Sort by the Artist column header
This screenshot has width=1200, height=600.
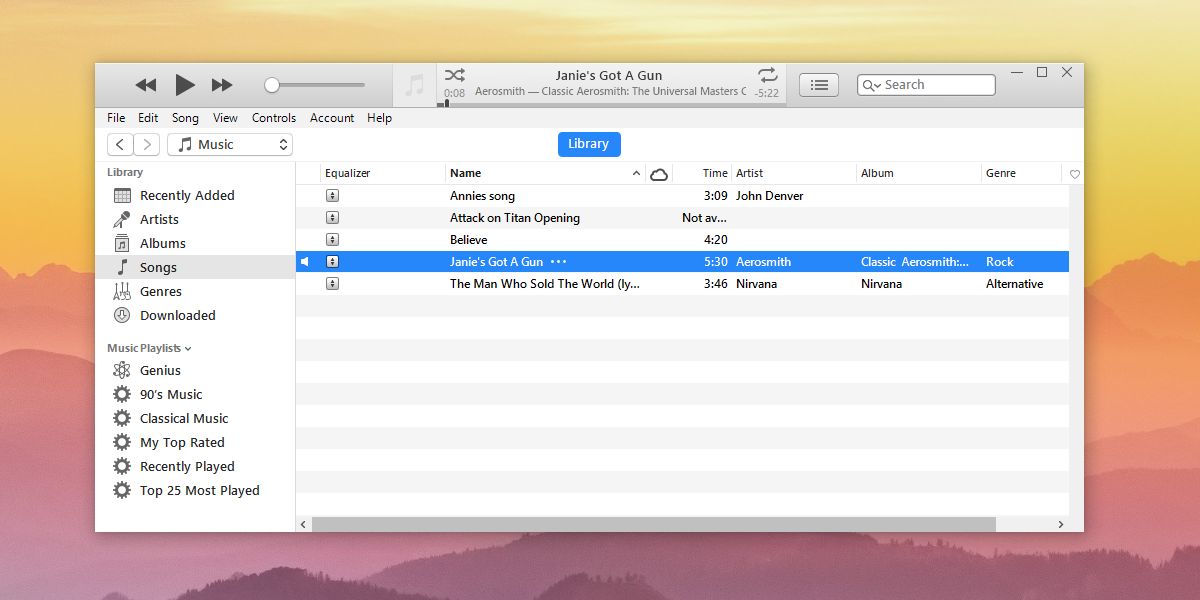tap(794, 174)
